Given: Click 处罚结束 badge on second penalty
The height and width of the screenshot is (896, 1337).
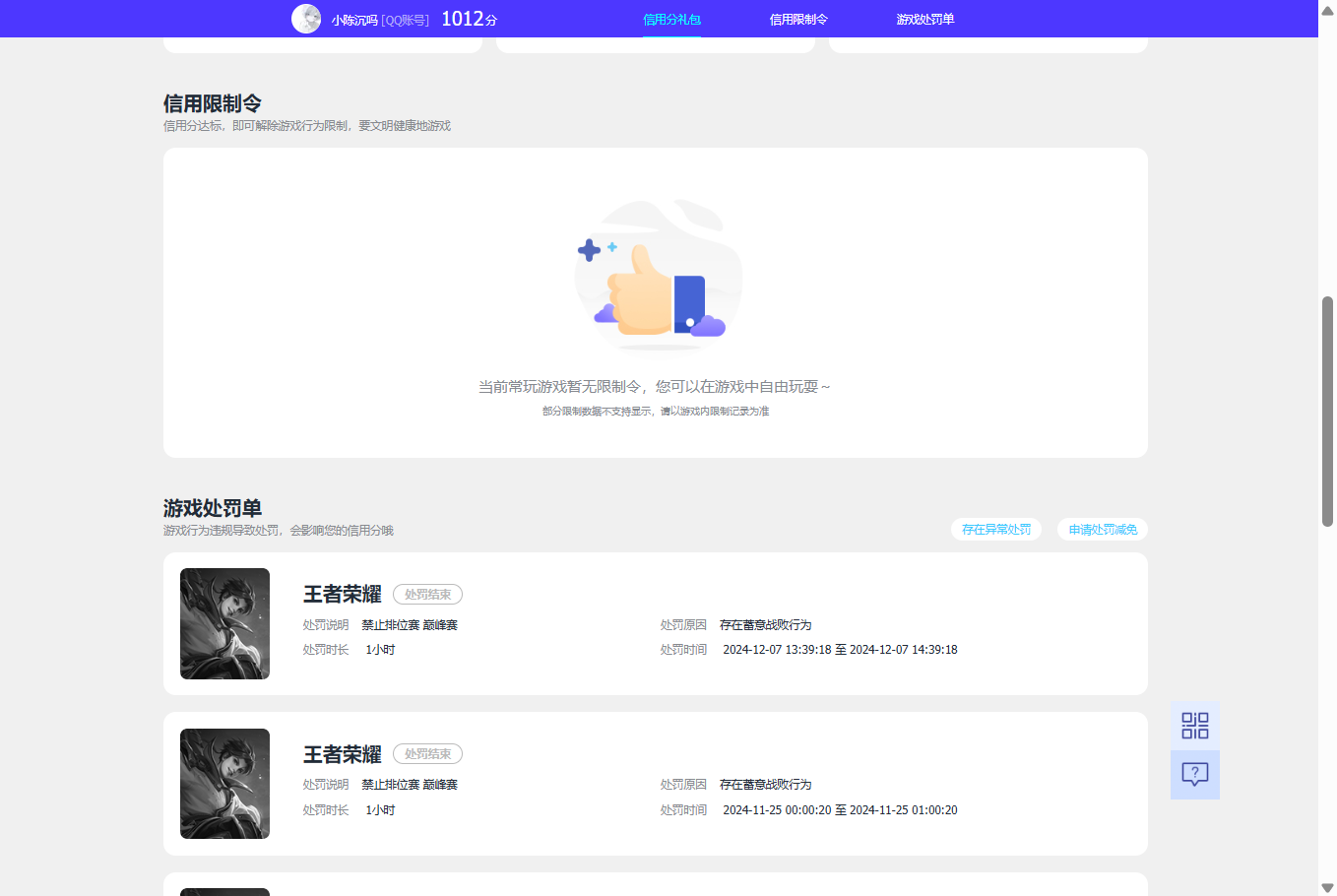Looking at the screenshot, I should pyautogui.click(x=427, y=754).
